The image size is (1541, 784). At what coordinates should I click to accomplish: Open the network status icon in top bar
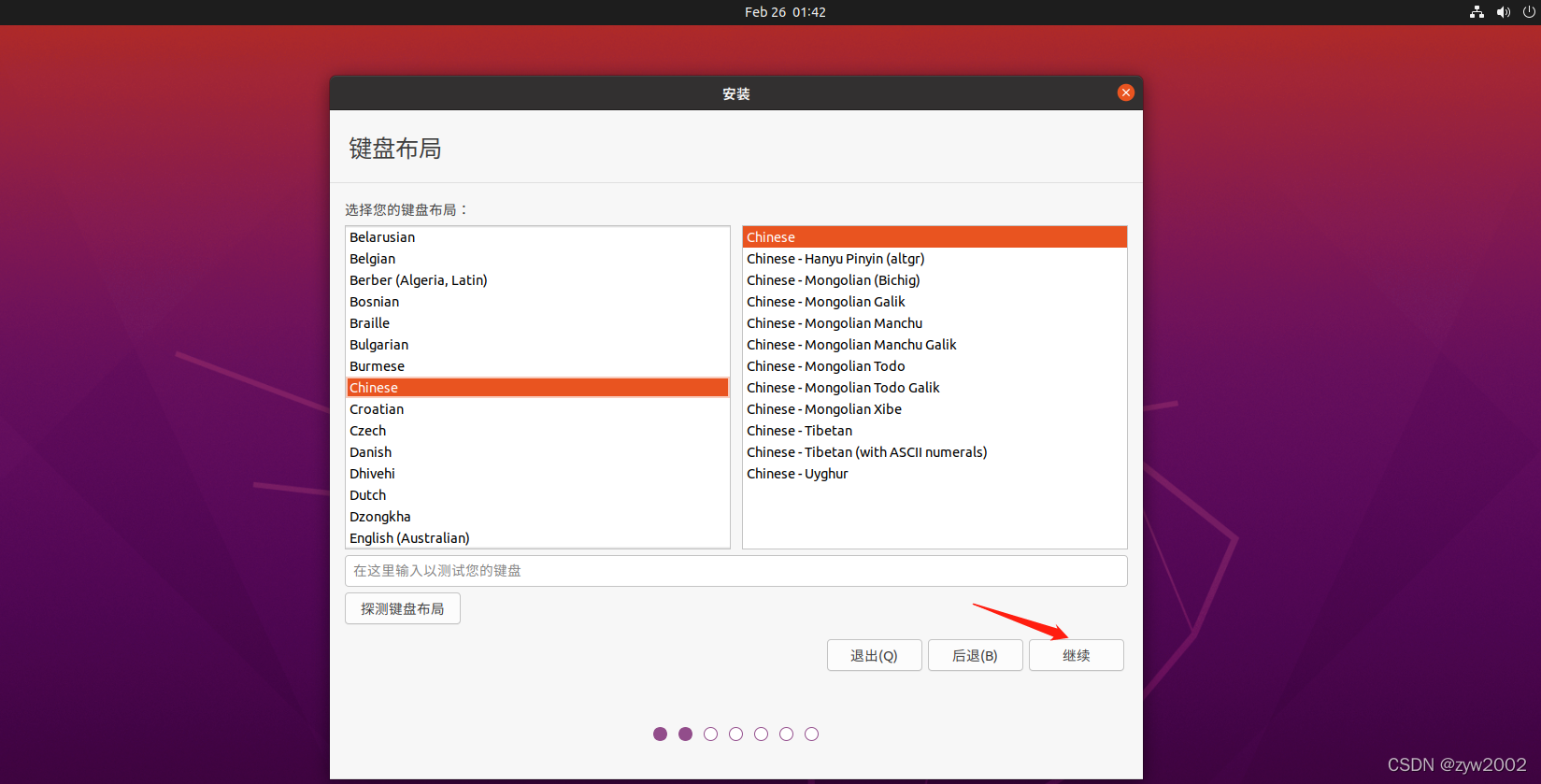tap(1477, 12)
